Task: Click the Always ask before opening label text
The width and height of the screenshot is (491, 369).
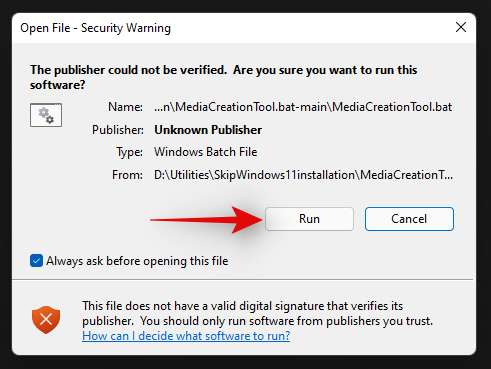Action: pyautogui.click(x=137, y=261)
